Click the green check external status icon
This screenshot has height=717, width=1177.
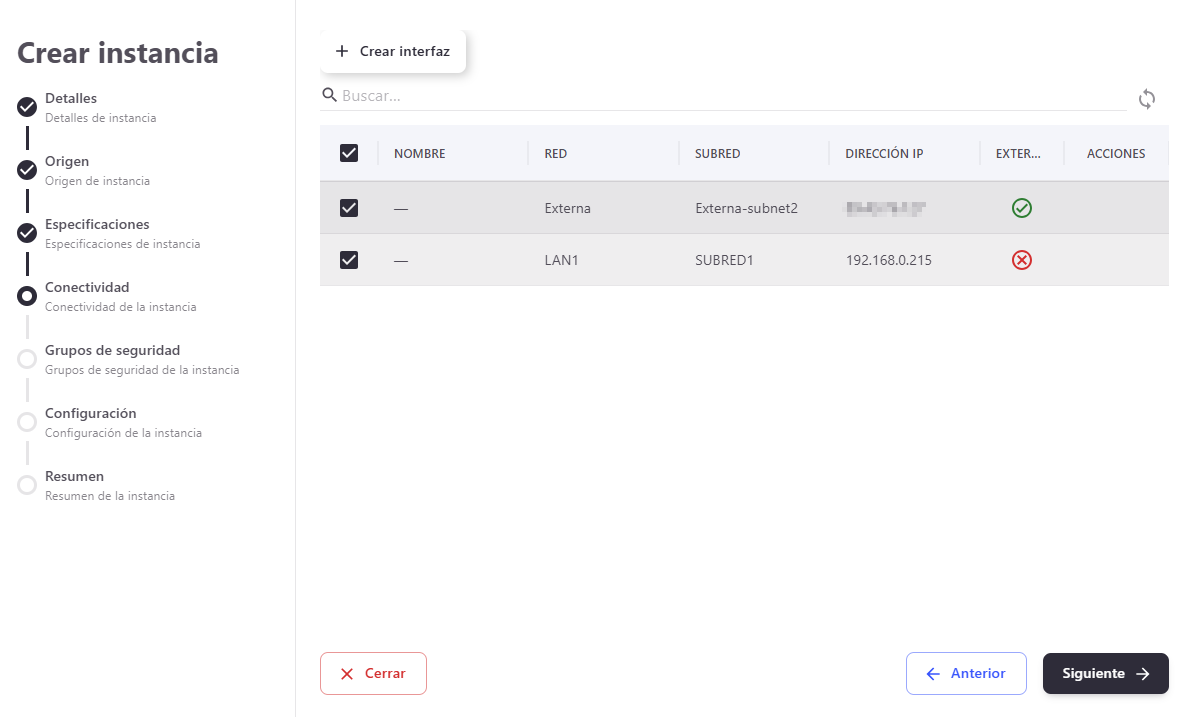1021,208
